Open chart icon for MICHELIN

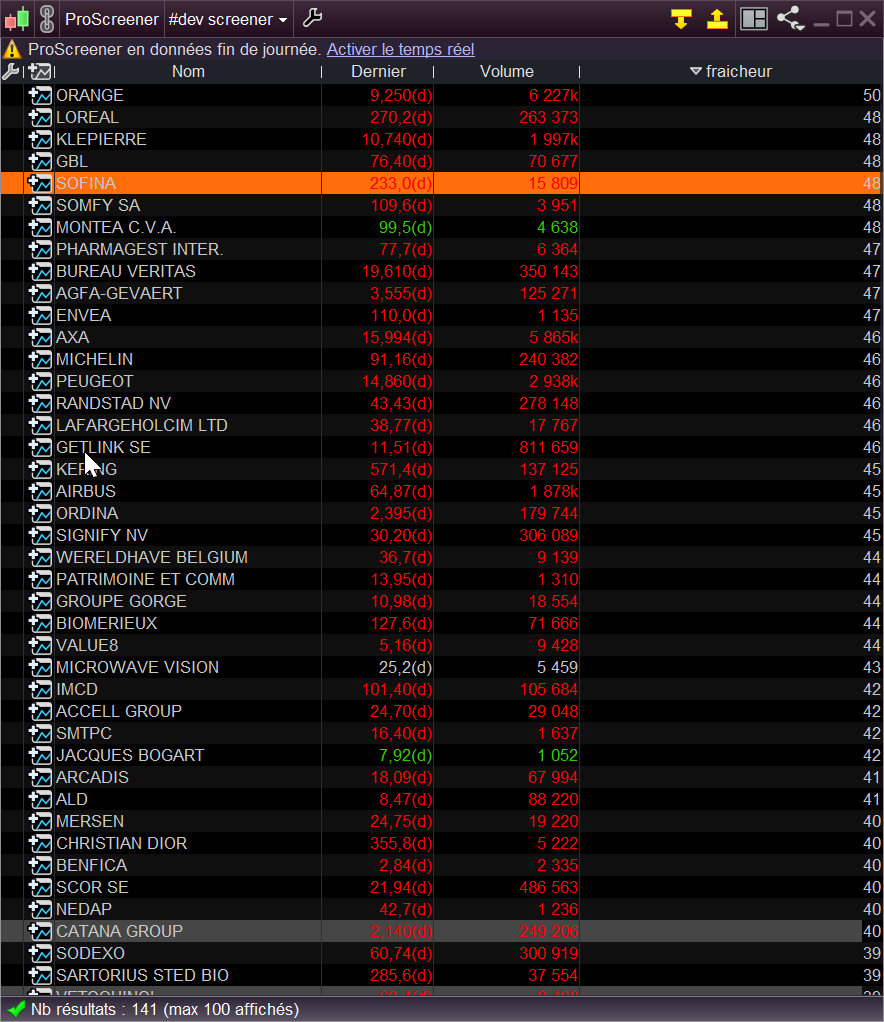coord(40,359)
